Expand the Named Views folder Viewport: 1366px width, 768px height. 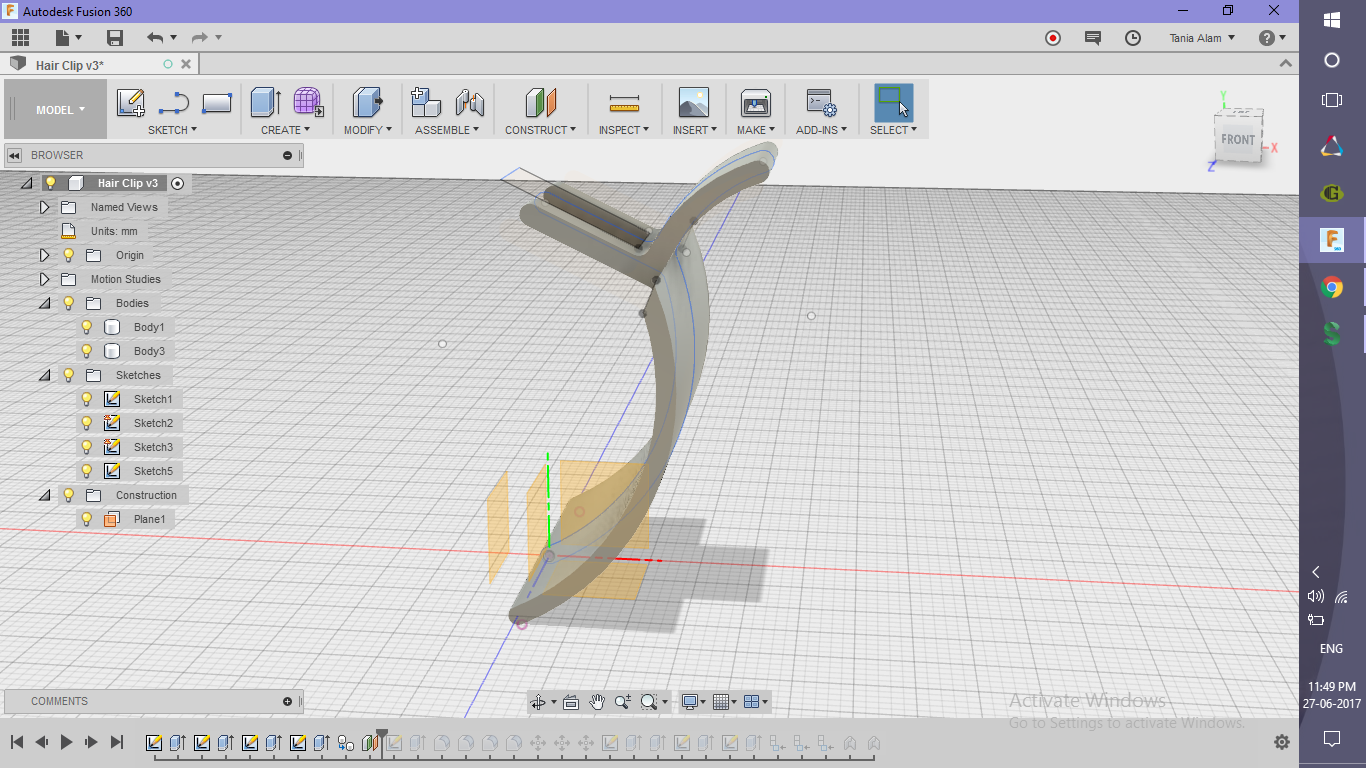(x=44, y=207)
